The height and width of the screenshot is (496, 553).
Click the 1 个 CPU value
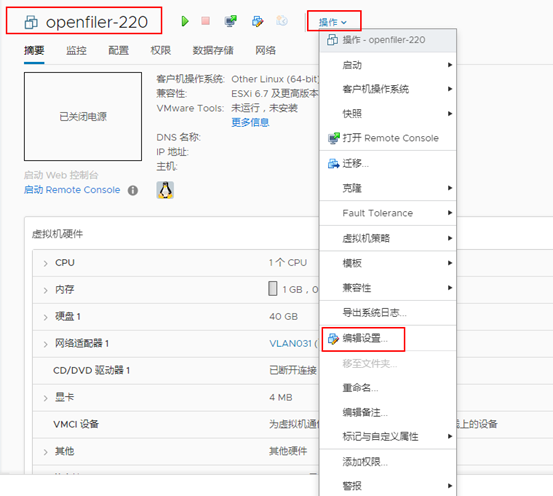tap(288, 263)
